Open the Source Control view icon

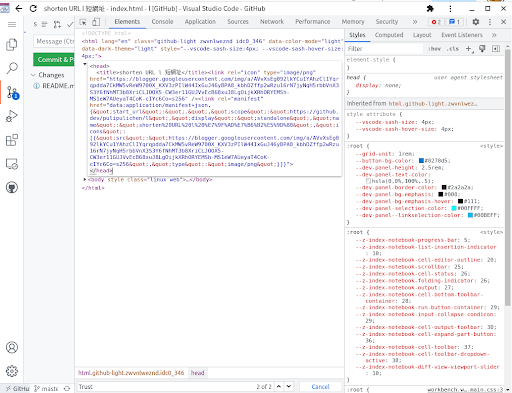pos(12,92)
